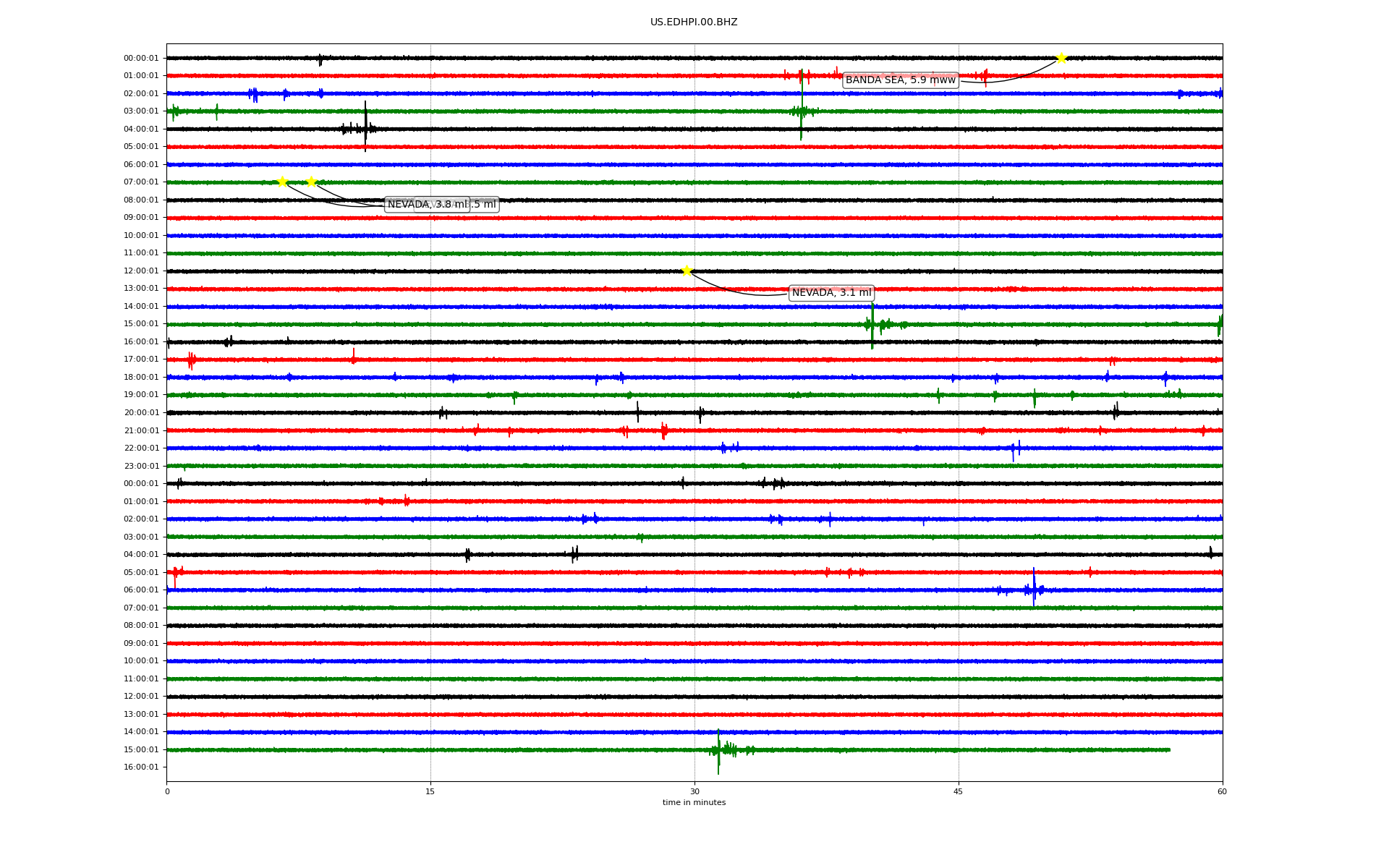Click the plot title US.EDHPI.00.BHZ
This screenshot has height=868, width=1389.
click(x=694, y=22)
